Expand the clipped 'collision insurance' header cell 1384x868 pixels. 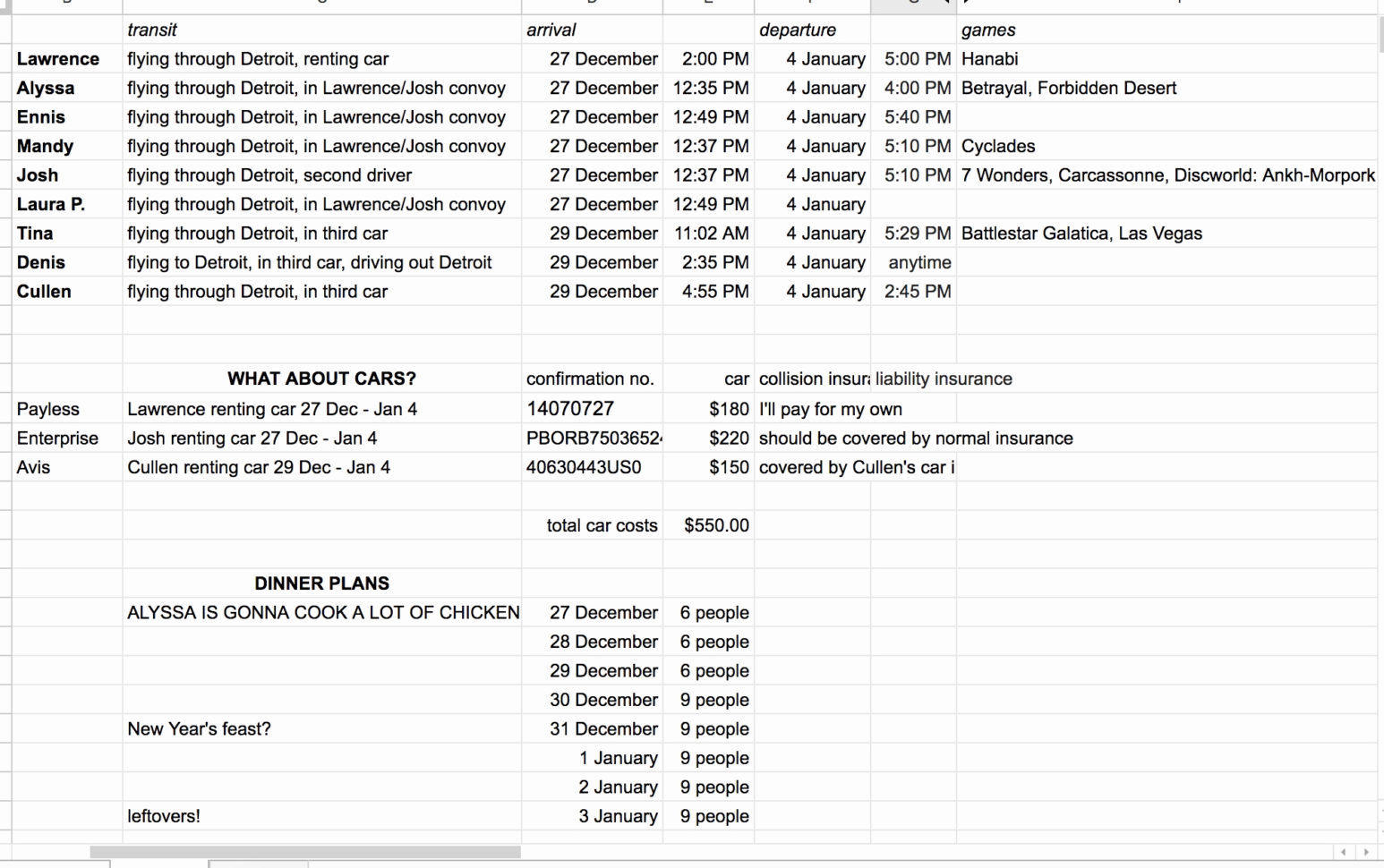tap(811, 379)
